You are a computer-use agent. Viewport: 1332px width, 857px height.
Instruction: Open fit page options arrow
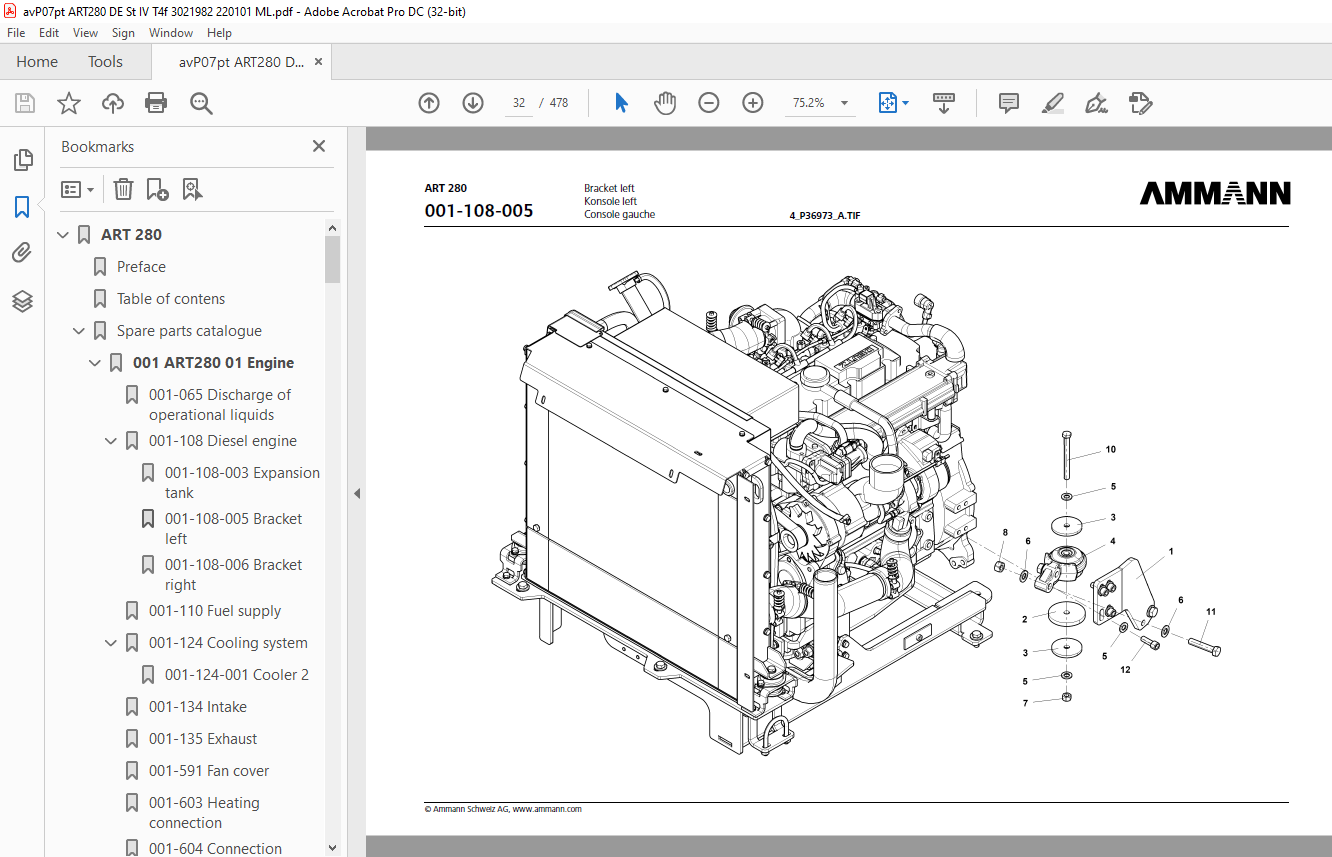pos(906,103)
